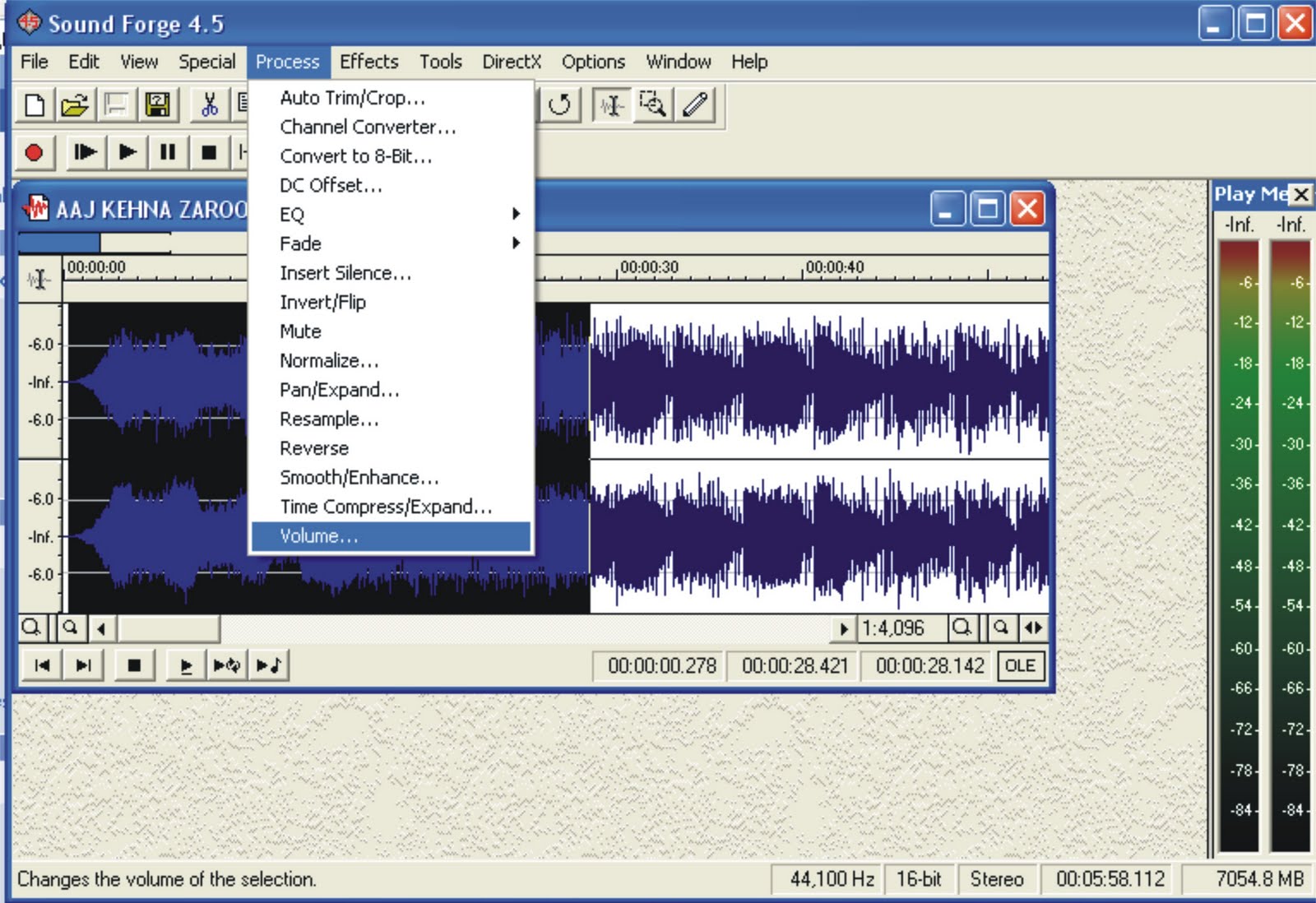Click Stop in the main transport toolbar
1316x903 pixels.
[x=209, y=152]
